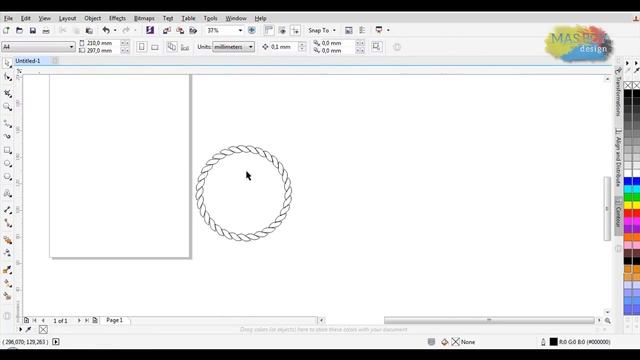Select the Connector tool
640x360 pixels.
click(7, 223)
